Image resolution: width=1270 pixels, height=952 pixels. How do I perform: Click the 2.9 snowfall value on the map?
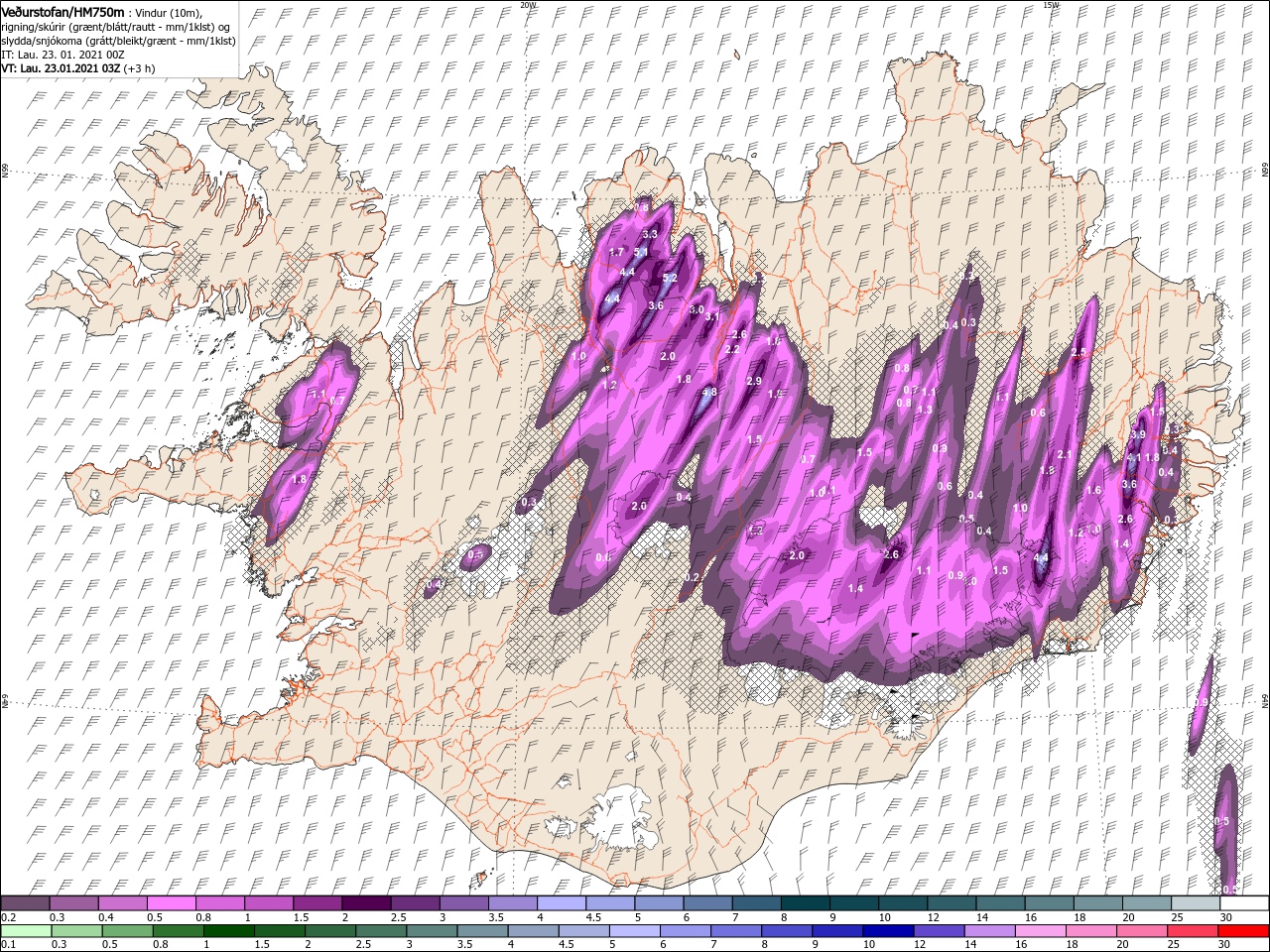753,381
